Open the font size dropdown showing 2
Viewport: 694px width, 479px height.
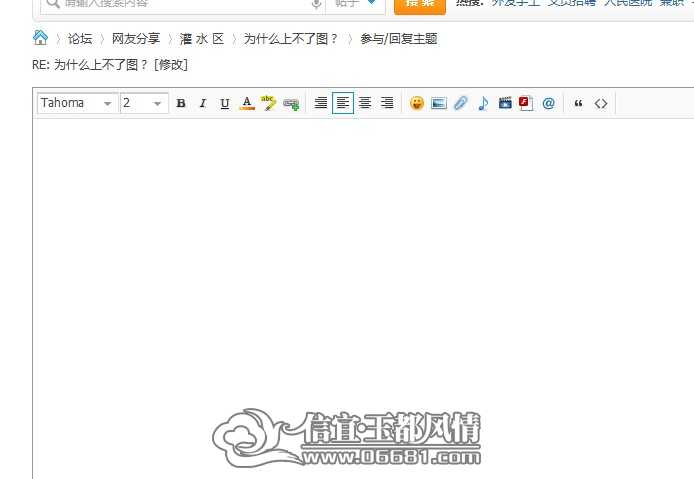pyautogui.click(x=144, y=103)
